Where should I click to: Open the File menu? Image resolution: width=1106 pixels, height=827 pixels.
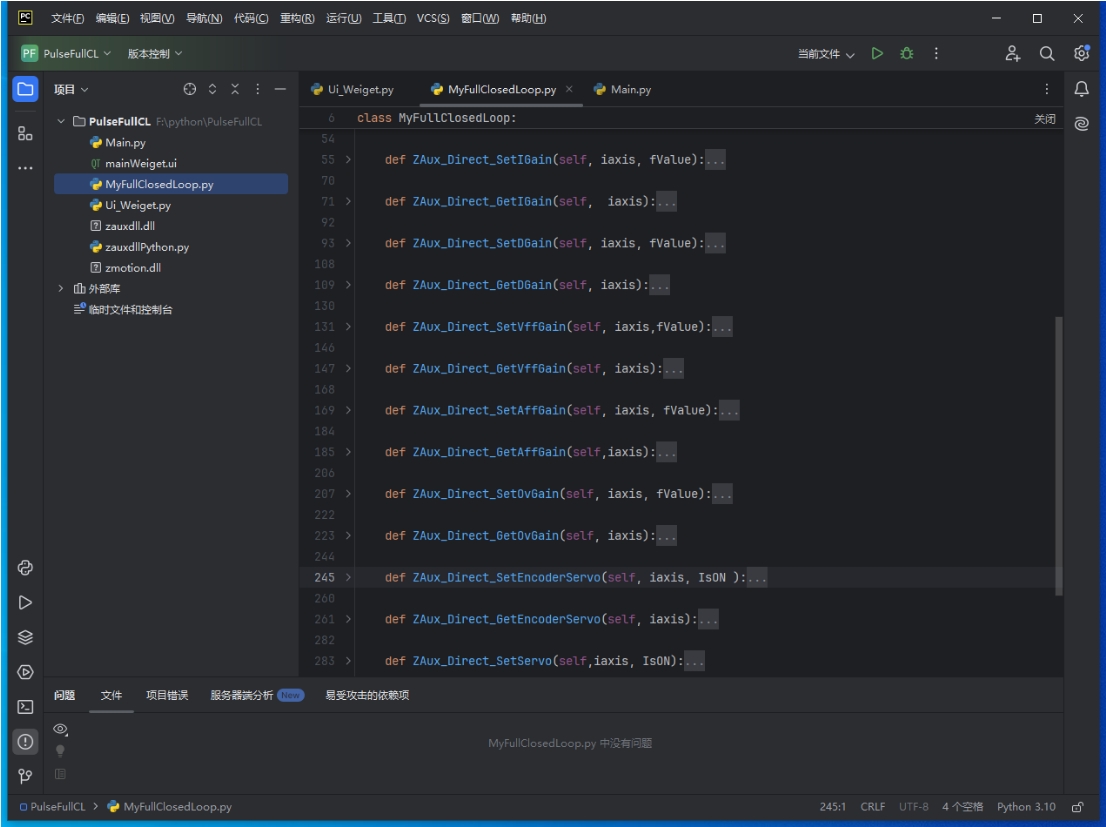coord(67,18)
